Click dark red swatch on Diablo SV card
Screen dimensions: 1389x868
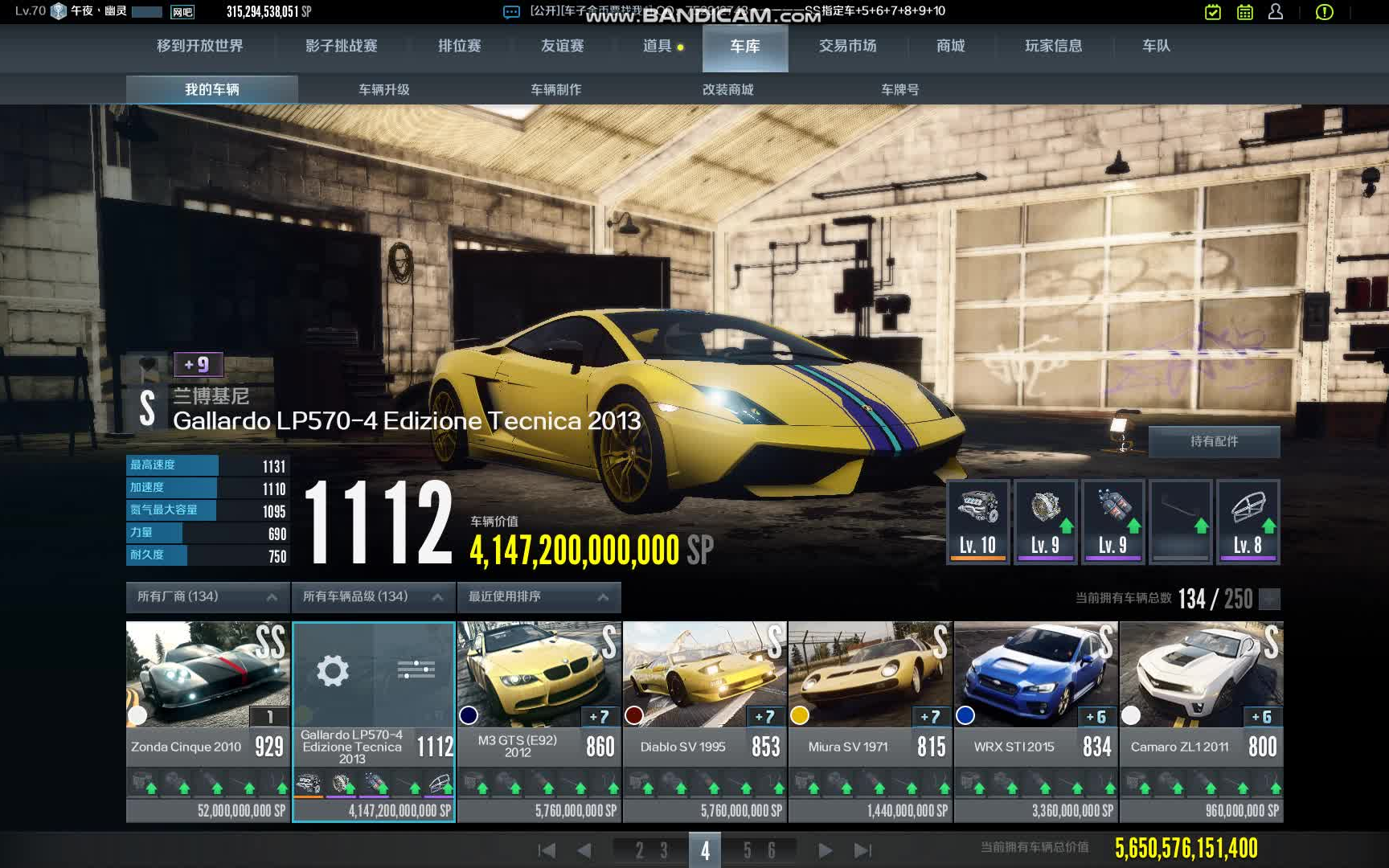(x=634, y=714)
